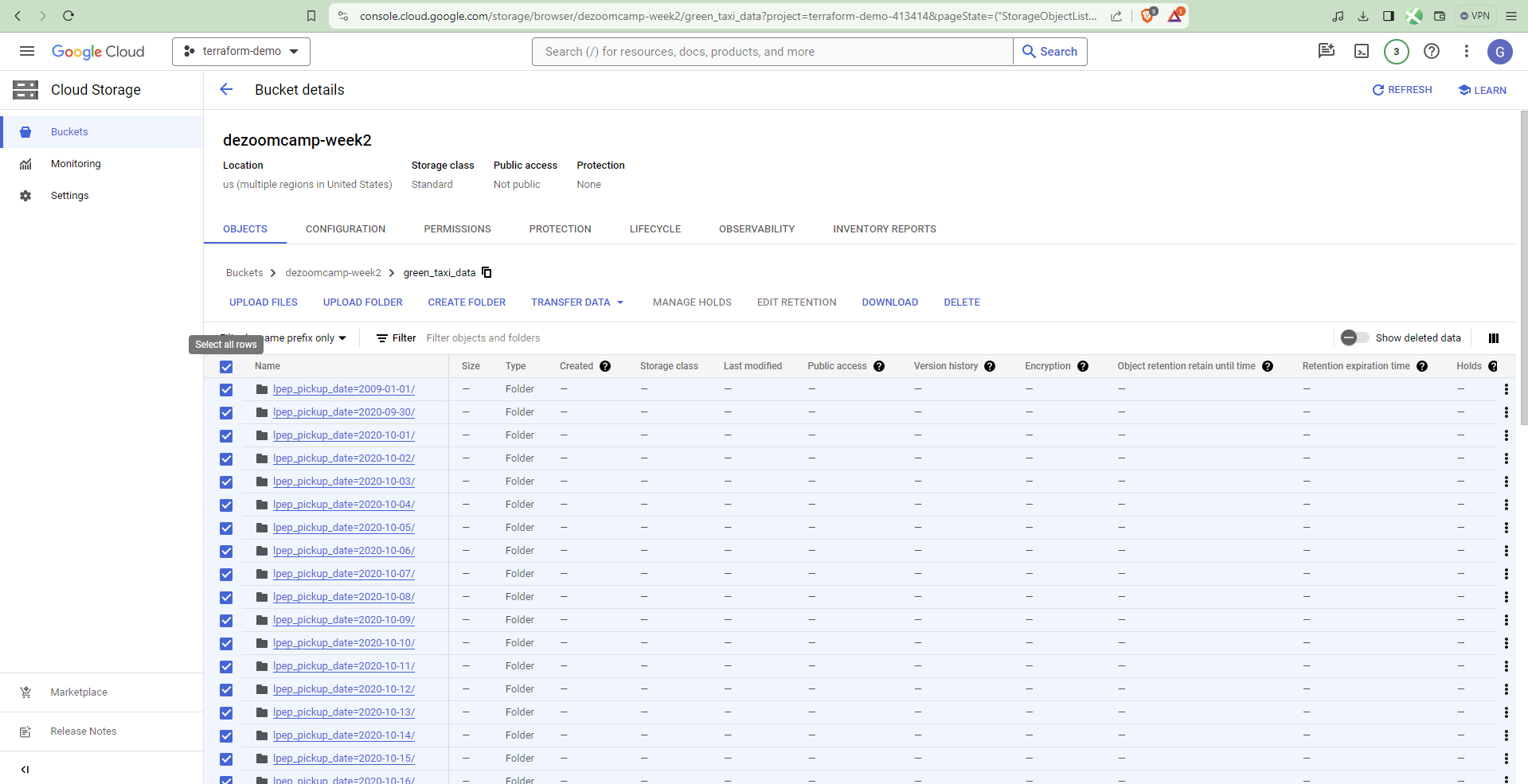1528x784 pixels.
Task: Show help for the Version history column
Action: point(990,366)
